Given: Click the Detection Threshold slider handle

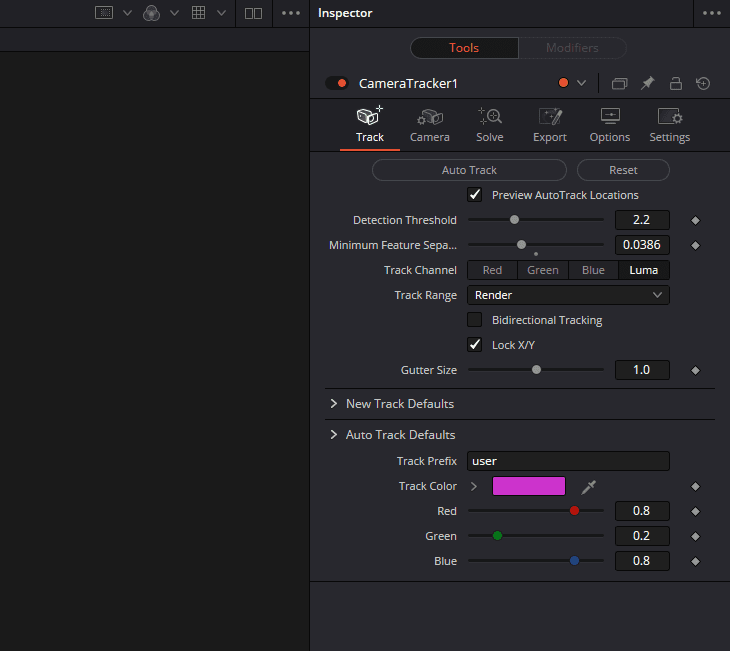Looking at the screenshot, I should click(514, 220).
